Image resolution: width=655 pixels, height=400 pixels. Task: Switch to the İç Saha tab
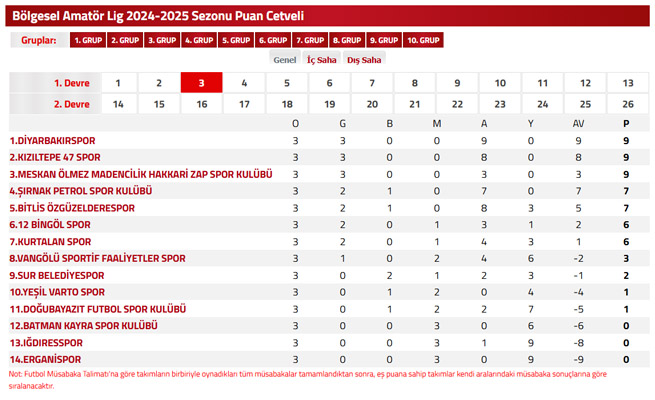click(x=321, y=60)
